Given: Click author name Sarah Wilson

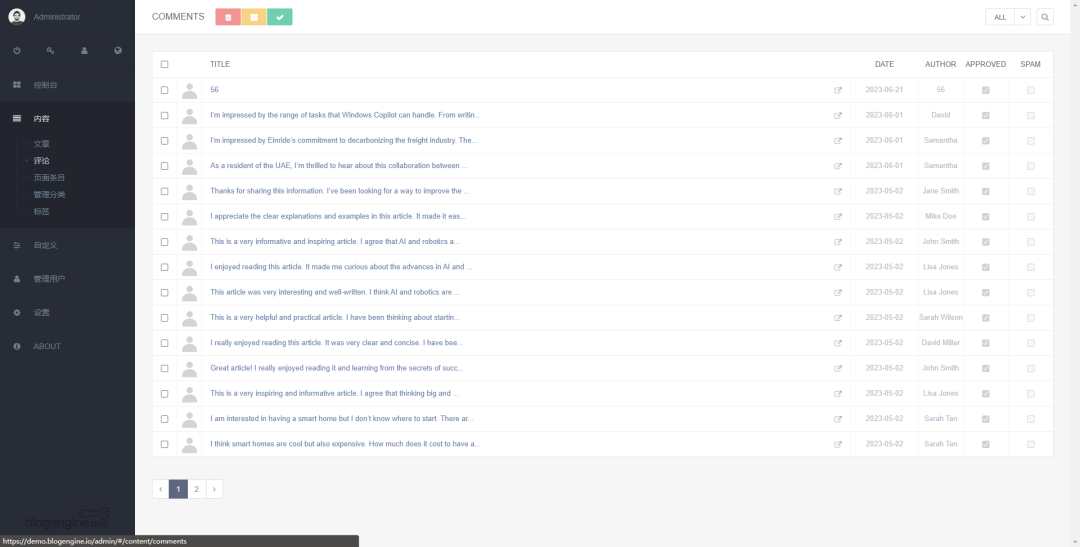Looking at the screenshot, I should pos(940,318).
